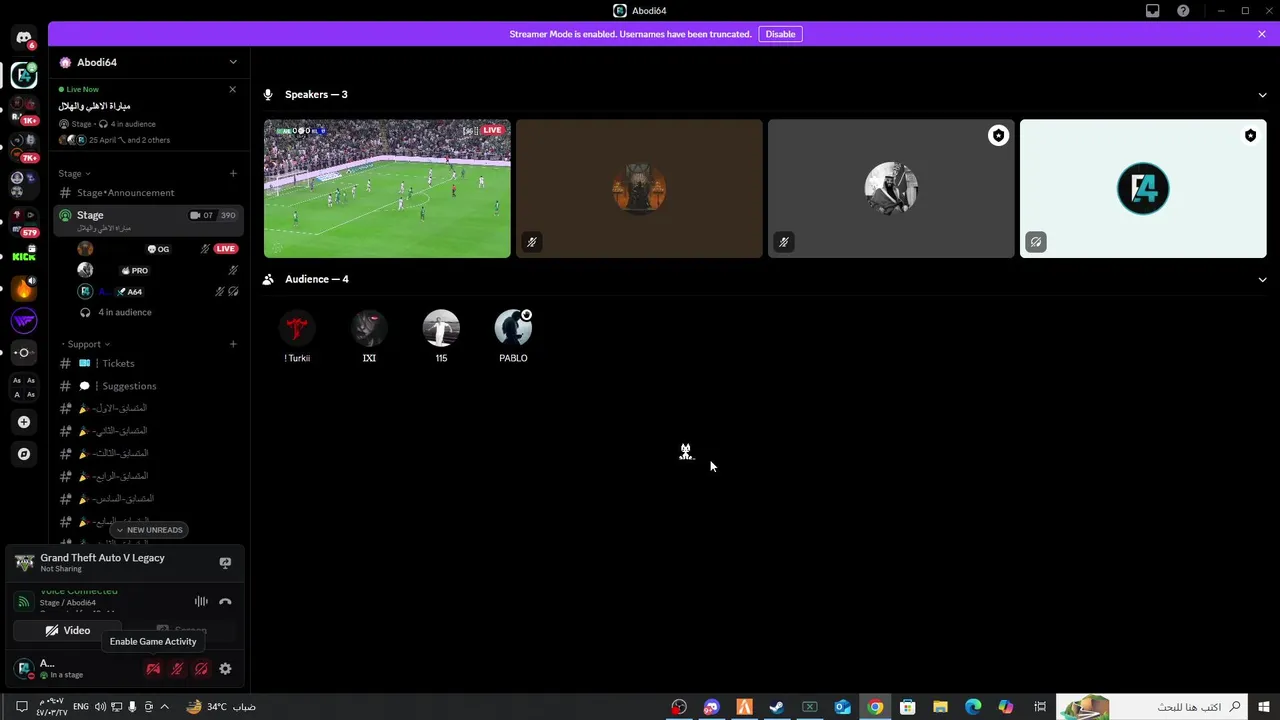Screen dimensions: 1280x720
Task: Open the live football stream tile
Action: point(387,189)
